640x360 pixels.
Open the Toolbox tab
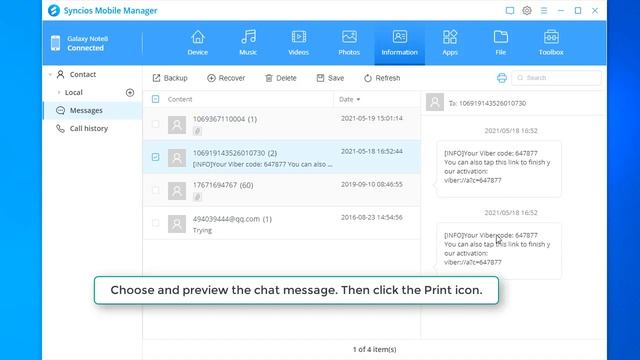pos(551,43)
